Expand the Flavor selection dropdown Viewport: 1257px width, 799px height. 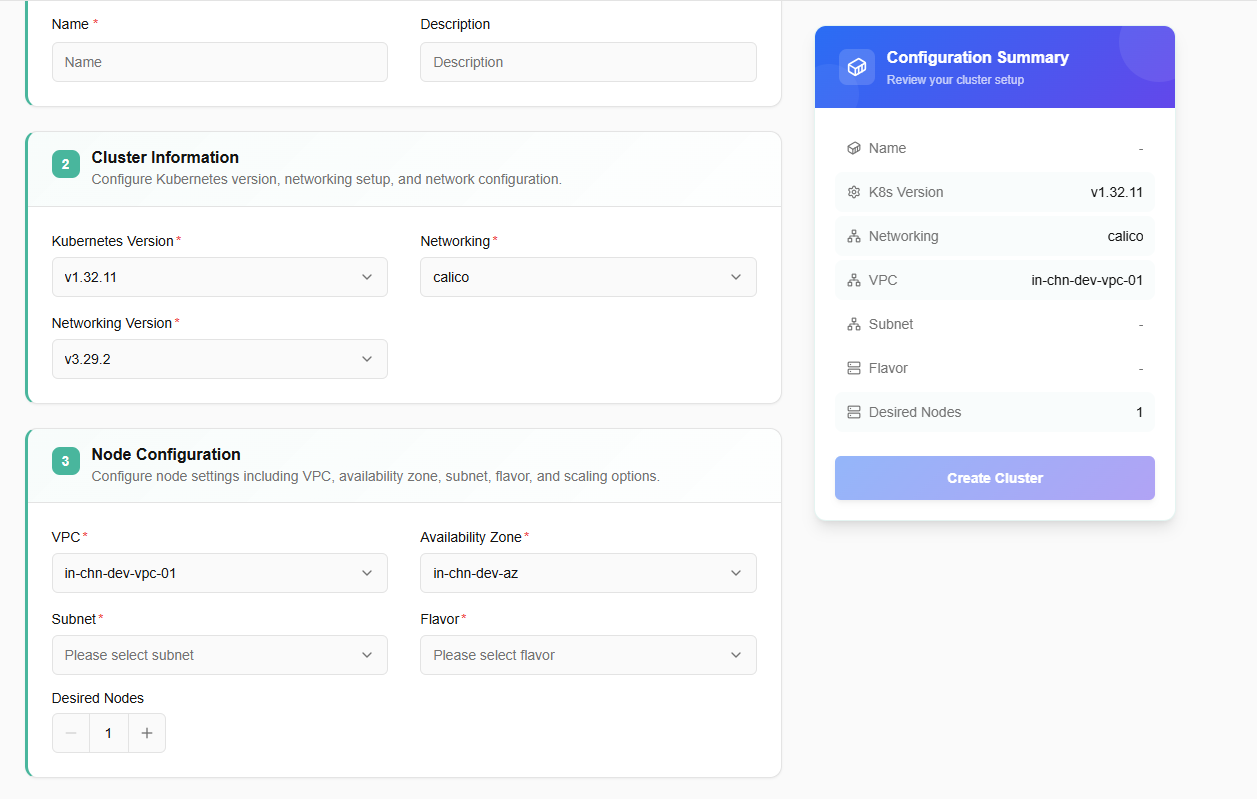pyautogui.click(x=588, y=655)
